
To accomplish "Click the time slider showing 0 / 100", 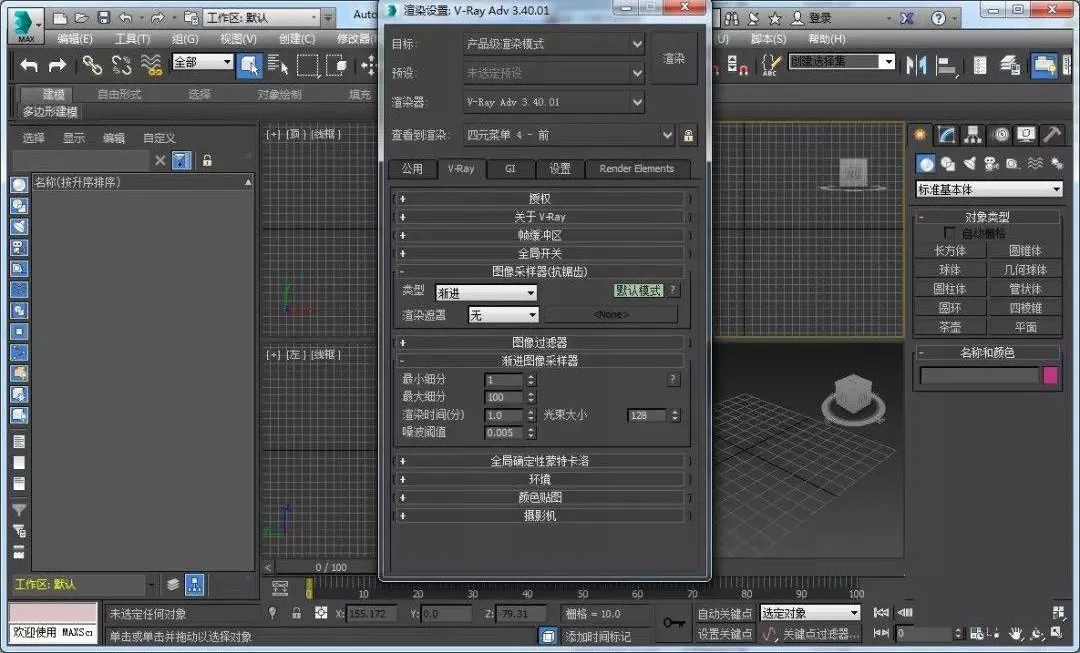I will pyautogui.click(x=331, y=568).
